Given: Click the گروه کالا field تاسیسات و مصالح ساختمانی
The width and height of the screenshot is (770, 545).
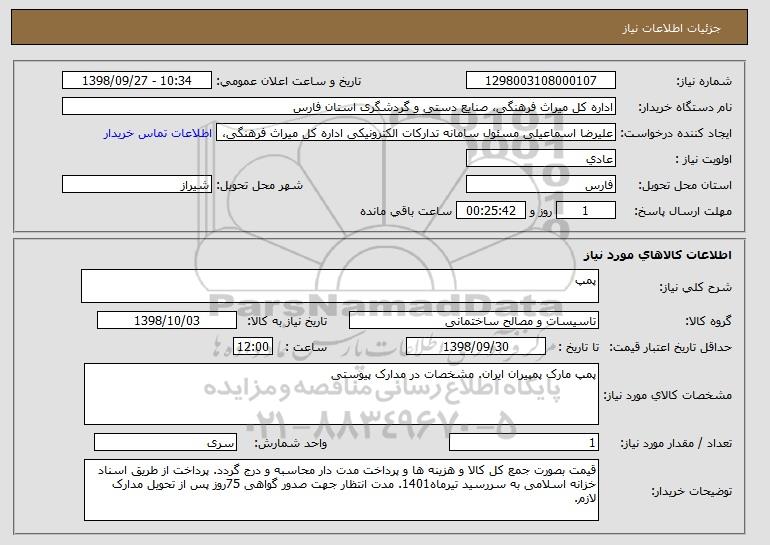Looking at the screenshot, I should click(474, 321).
